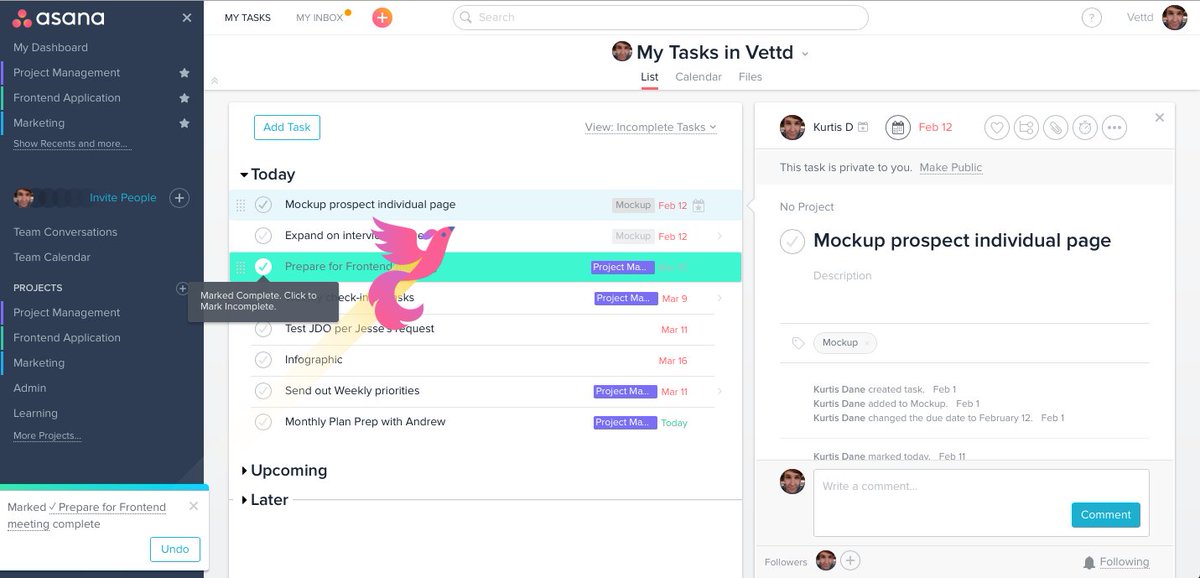Image resolution: width=1200 pixels, height=578 pixels.
Task: Complete the Test JDO per Jesse's request task
Action: (x=263, y=329)
